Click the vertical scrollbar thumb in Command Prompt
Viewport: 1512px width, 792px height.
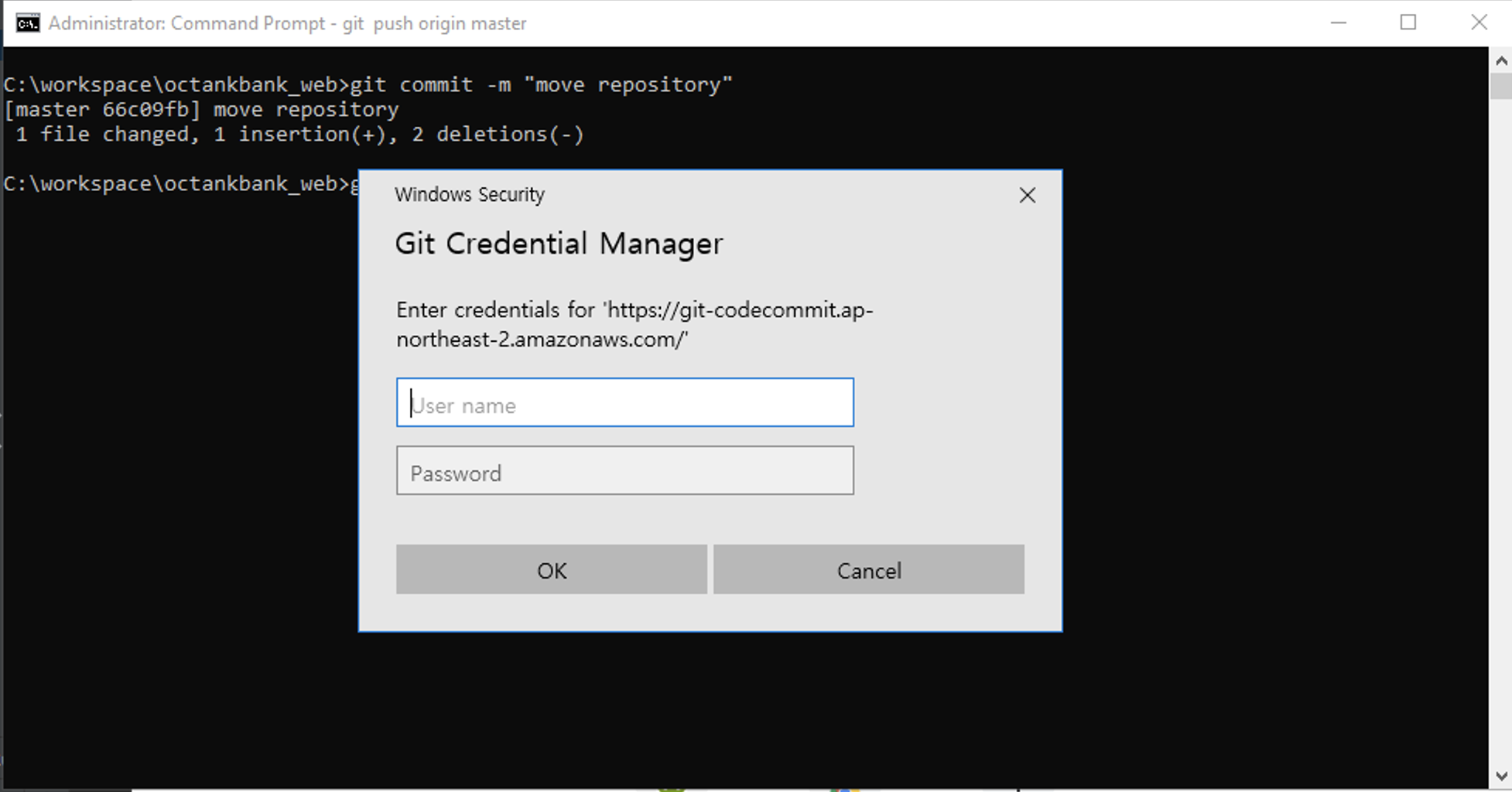[1501, 85]
